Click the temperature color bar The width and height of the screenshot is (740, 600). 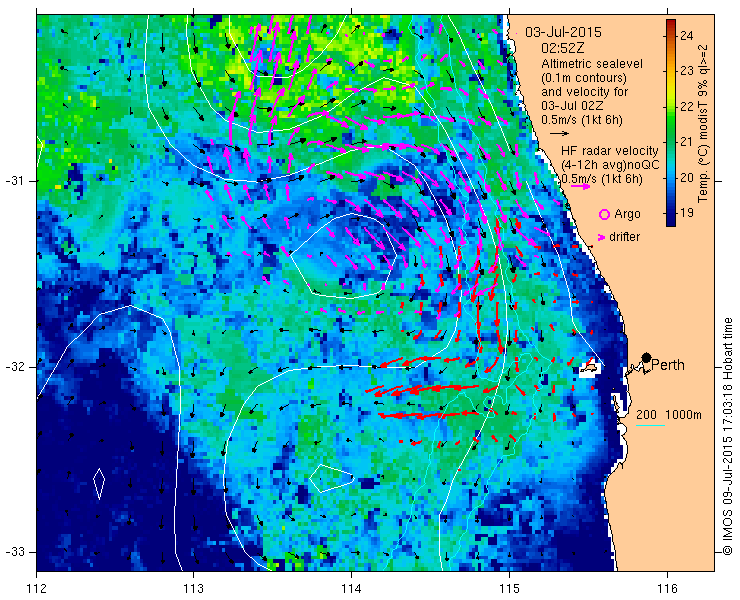671,123
